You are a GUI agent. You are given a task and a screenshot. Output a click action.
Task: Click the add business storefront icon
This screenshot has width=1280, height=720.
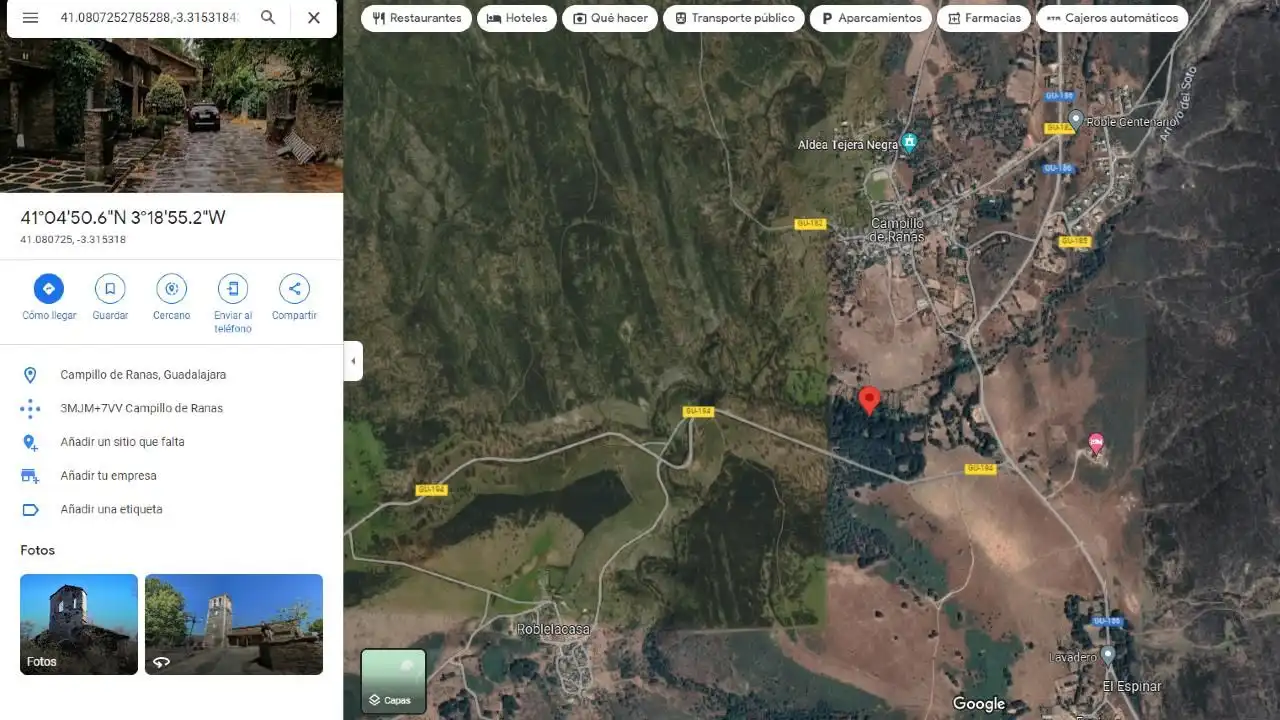coord(30,476)
